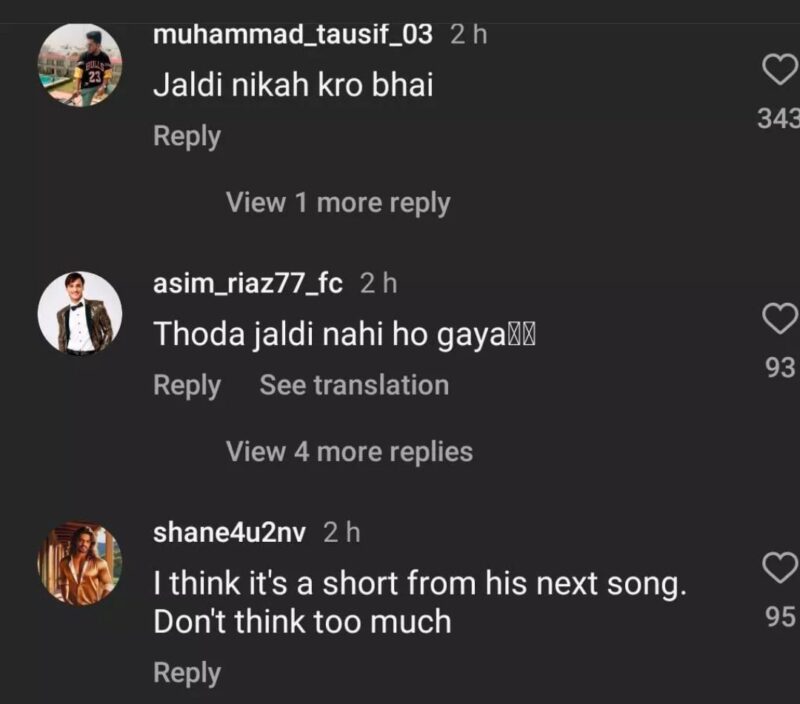Expand View 1 more reply

(338, 203)
